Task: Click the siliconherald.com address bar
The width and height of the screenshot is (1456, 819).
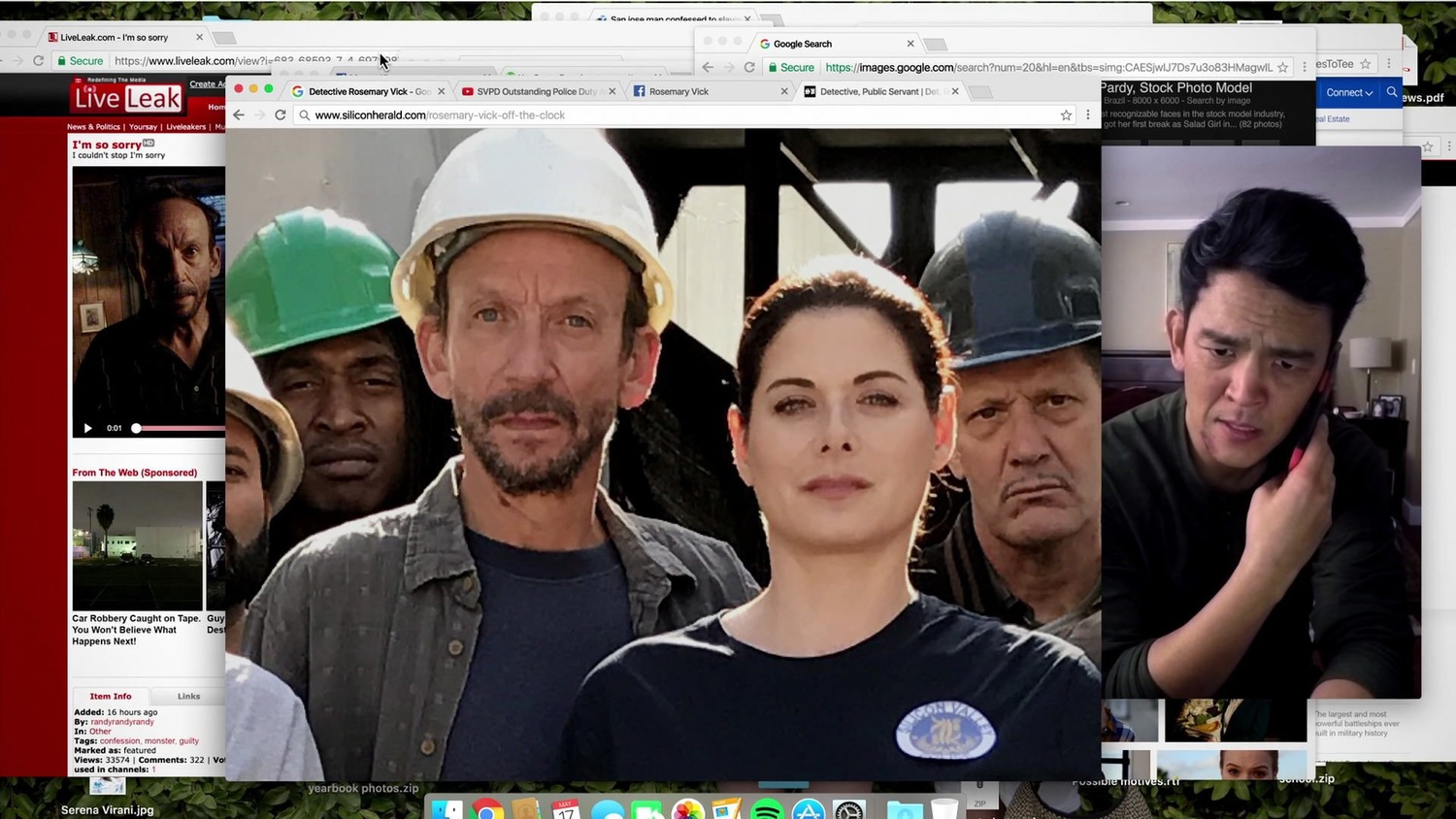Action: [685, 115]
